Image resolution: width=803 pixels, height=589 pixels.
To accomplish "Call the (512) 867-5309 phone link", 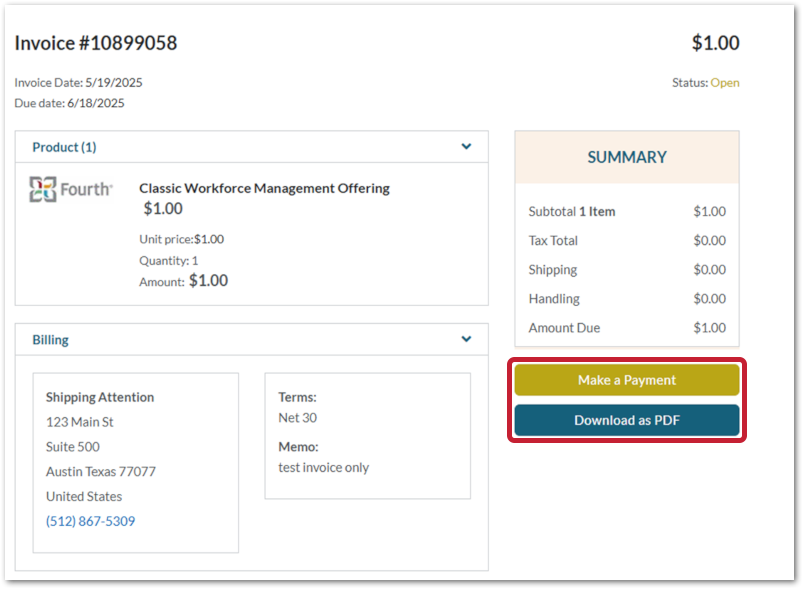I will tap(90, 521).
